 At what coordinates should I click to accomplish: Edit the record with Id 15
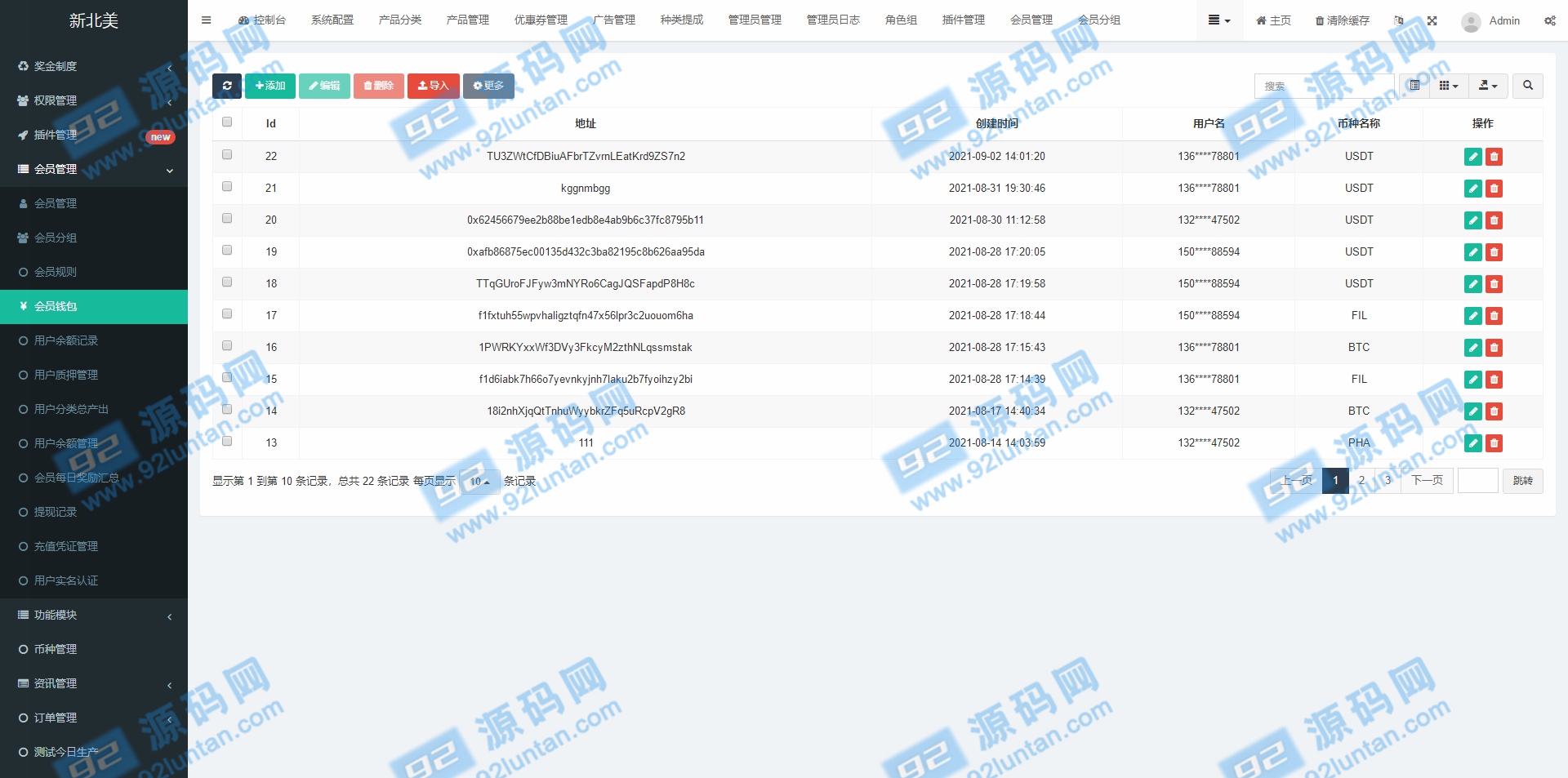point(1473,380)
